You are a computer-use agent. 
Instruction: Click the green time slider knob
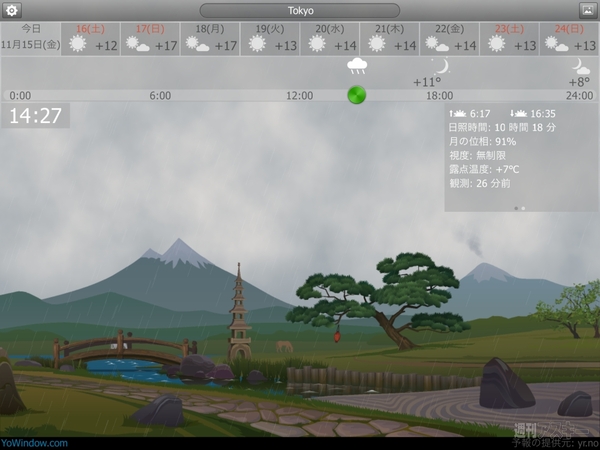point(357,95)
